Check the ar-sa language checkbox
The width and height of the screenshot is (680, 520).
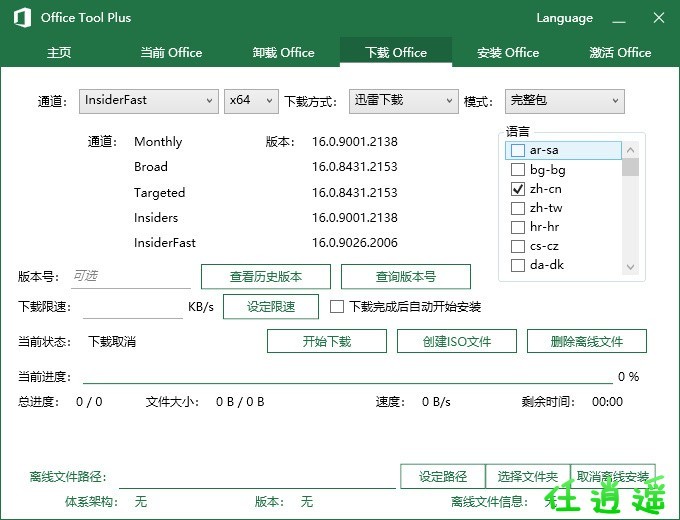518,150
